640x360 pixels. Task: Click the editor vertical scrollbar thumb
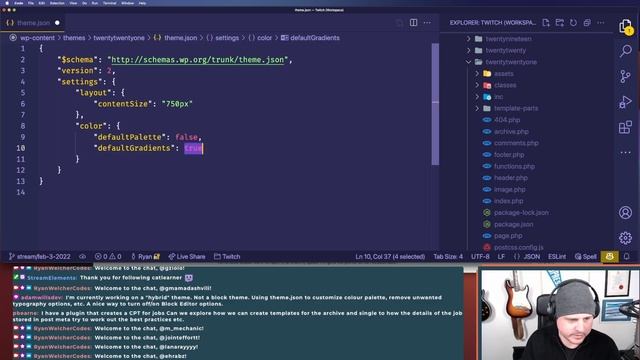point(435,104)
